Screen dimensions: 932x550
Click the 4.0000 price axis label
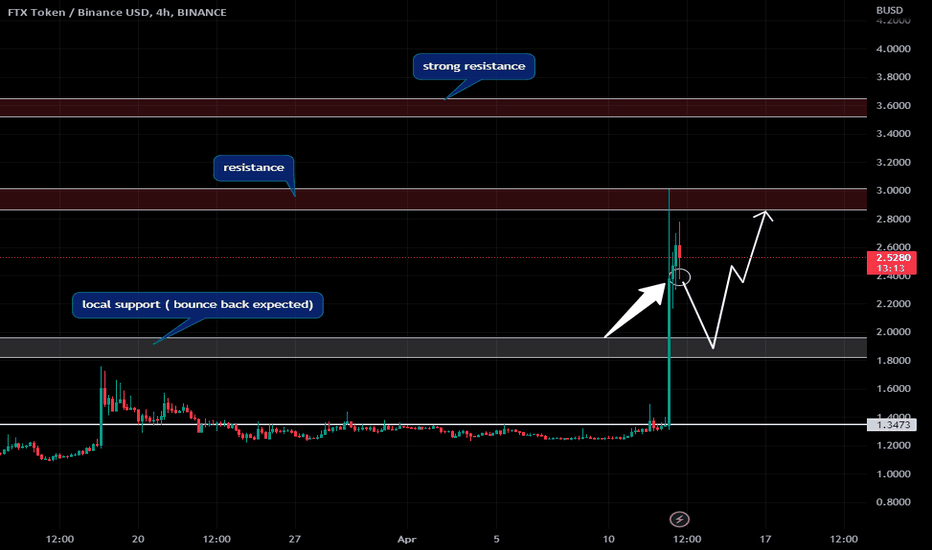pyautogui.click(x=893, y=49)
